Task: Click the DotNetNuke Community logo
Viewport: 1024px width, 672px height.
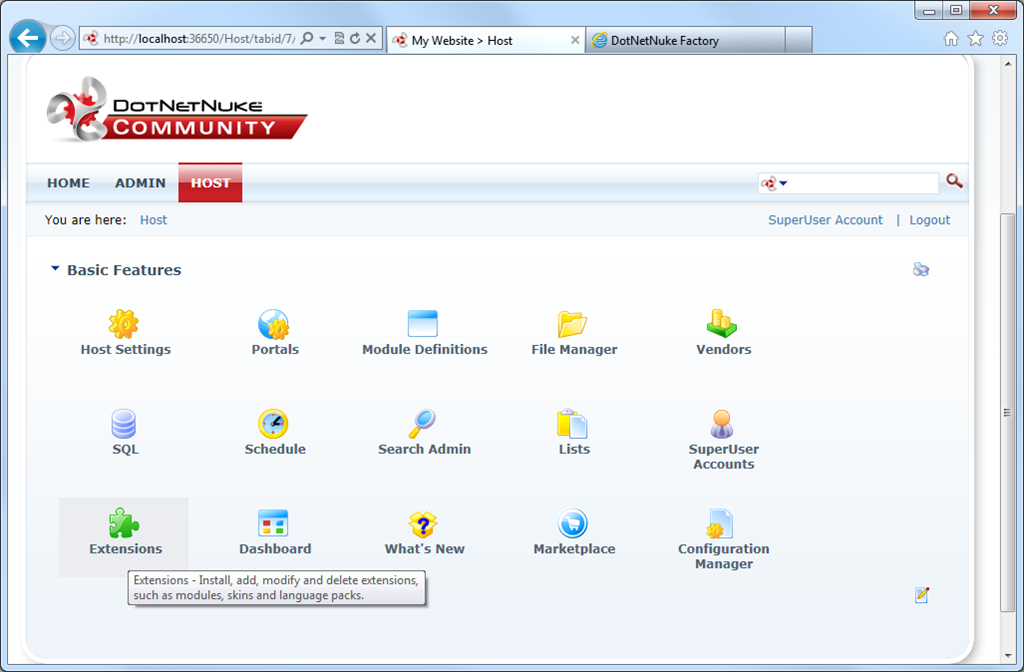Action: [x=176, y=110]
